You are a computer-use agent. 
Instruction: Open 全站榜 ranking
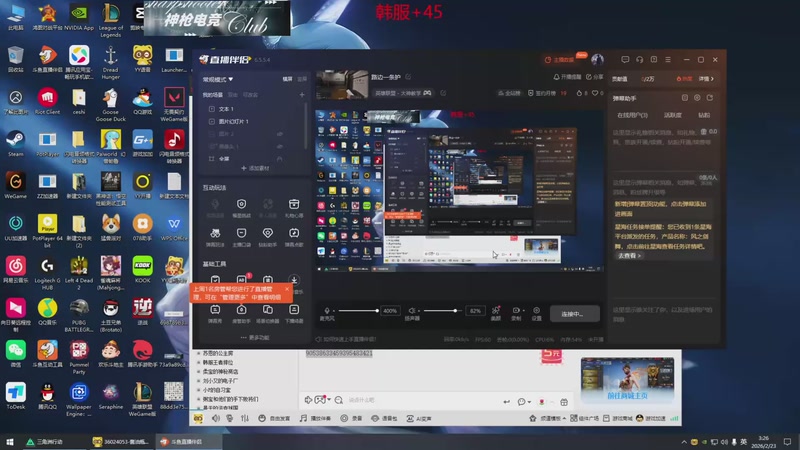tap(509, 93)
